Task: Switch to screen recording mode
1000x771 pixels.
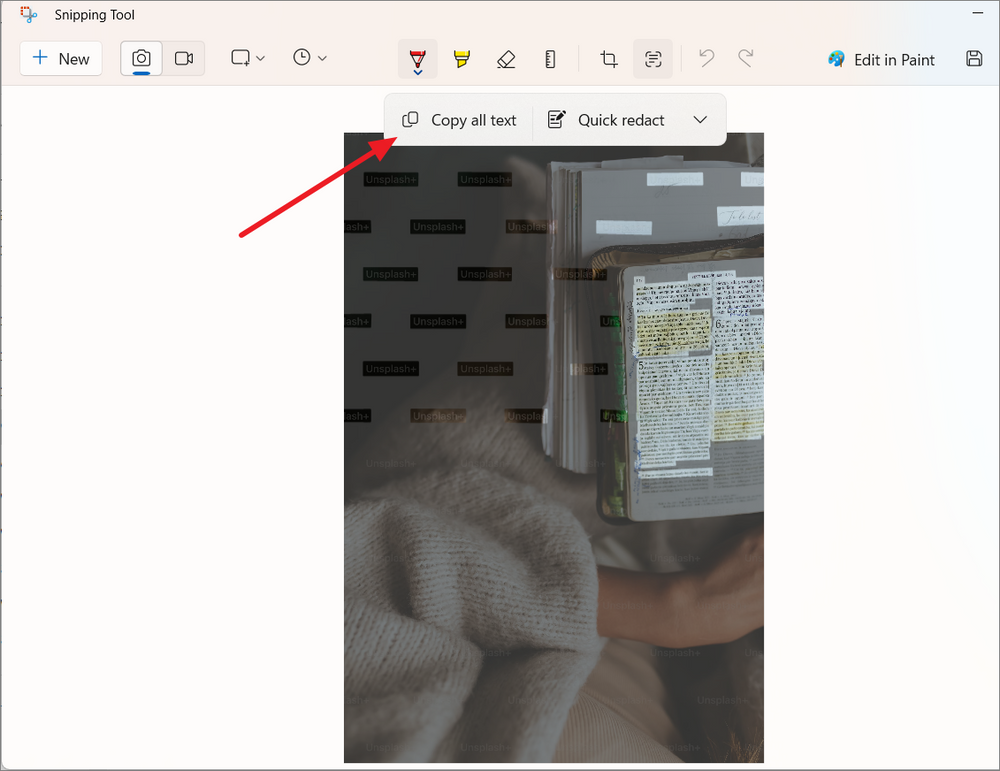Action: (184, 58)
